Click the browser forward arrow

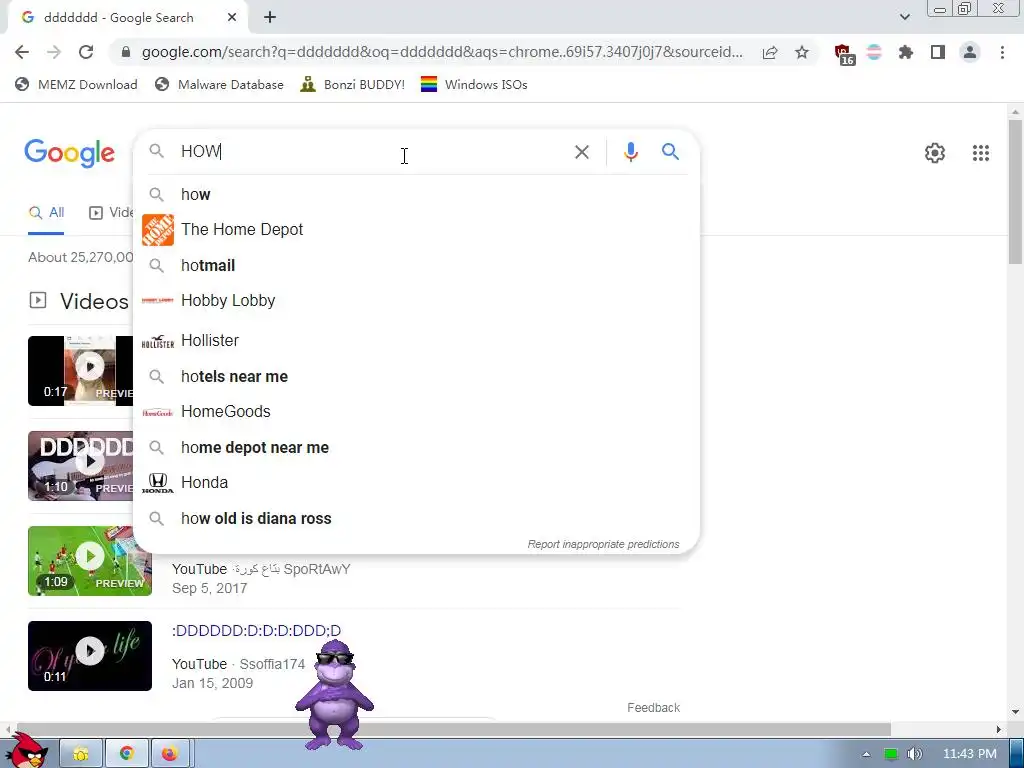(x=54, y=52)
